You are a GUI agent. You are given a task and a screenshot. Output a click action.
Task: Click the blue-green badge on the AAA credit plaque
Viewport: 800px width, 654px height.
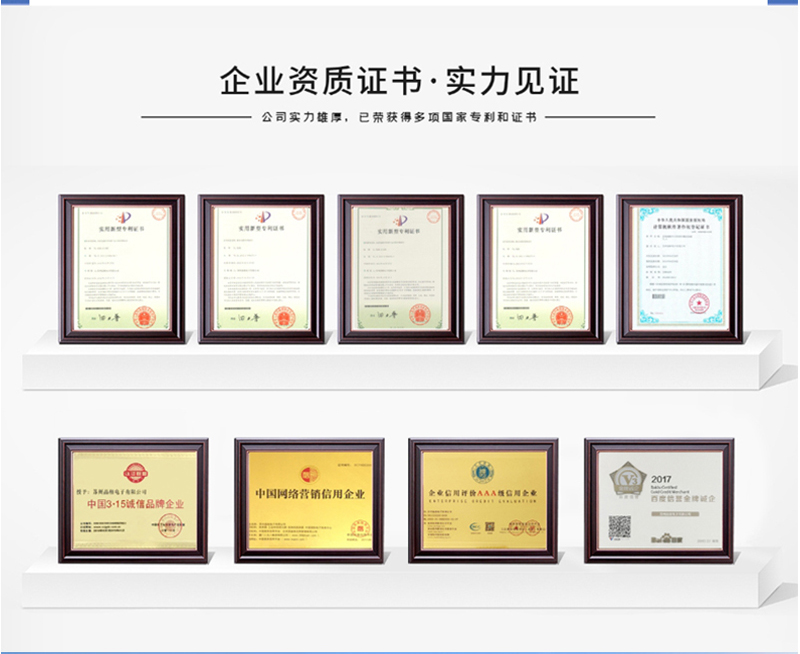(x=484, y=471)
